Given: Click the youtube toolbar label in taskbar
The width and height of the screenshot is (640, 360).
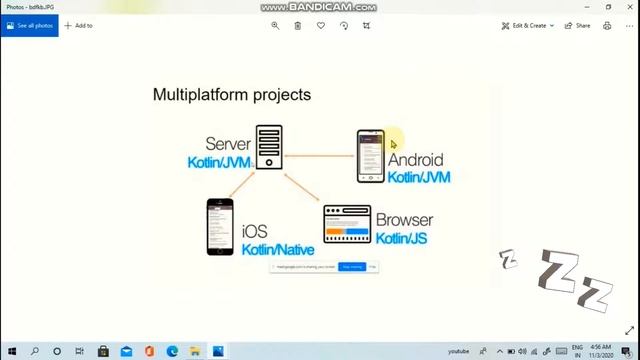Looking at the screenshot, I should coord(458,351).
